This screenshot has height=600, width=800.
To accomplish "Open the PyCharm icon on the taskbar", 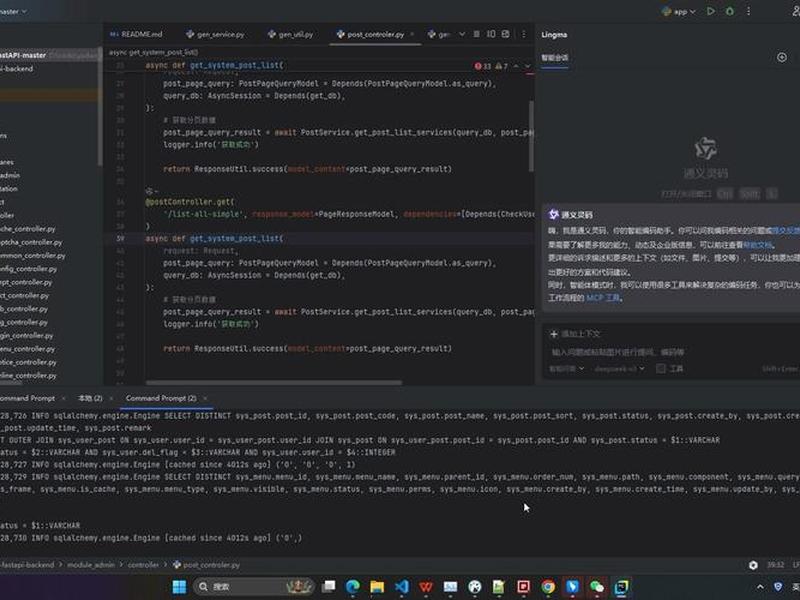I will 621,587.
